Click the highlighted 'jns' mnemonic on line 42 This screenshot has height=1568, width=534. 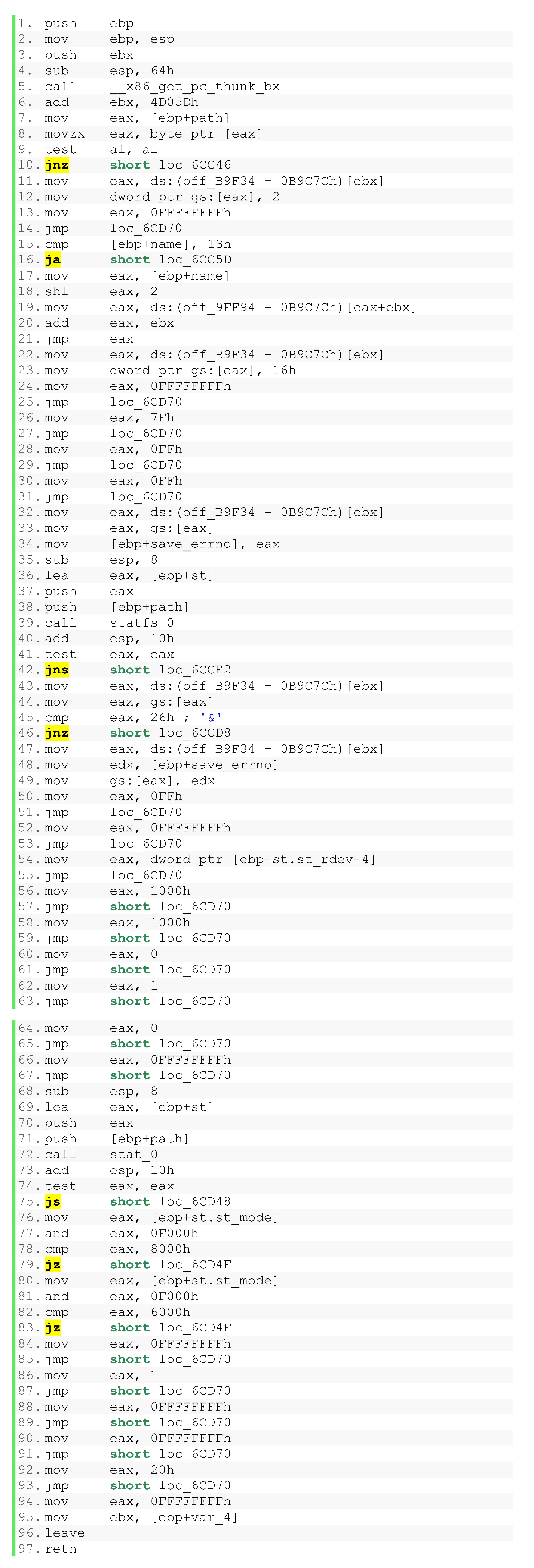tap(56, 670)
